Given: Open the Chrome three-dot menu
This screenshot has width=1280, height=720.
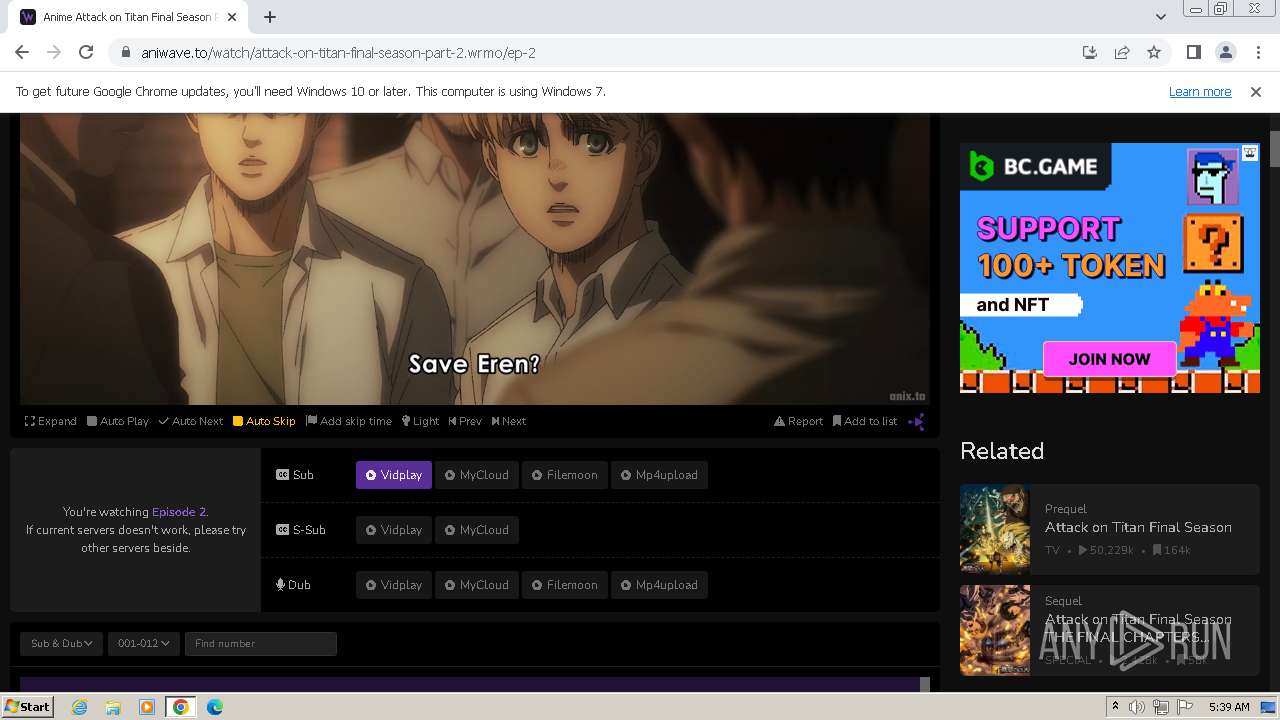Looking at the screenshot, I should coord(1258,52).
